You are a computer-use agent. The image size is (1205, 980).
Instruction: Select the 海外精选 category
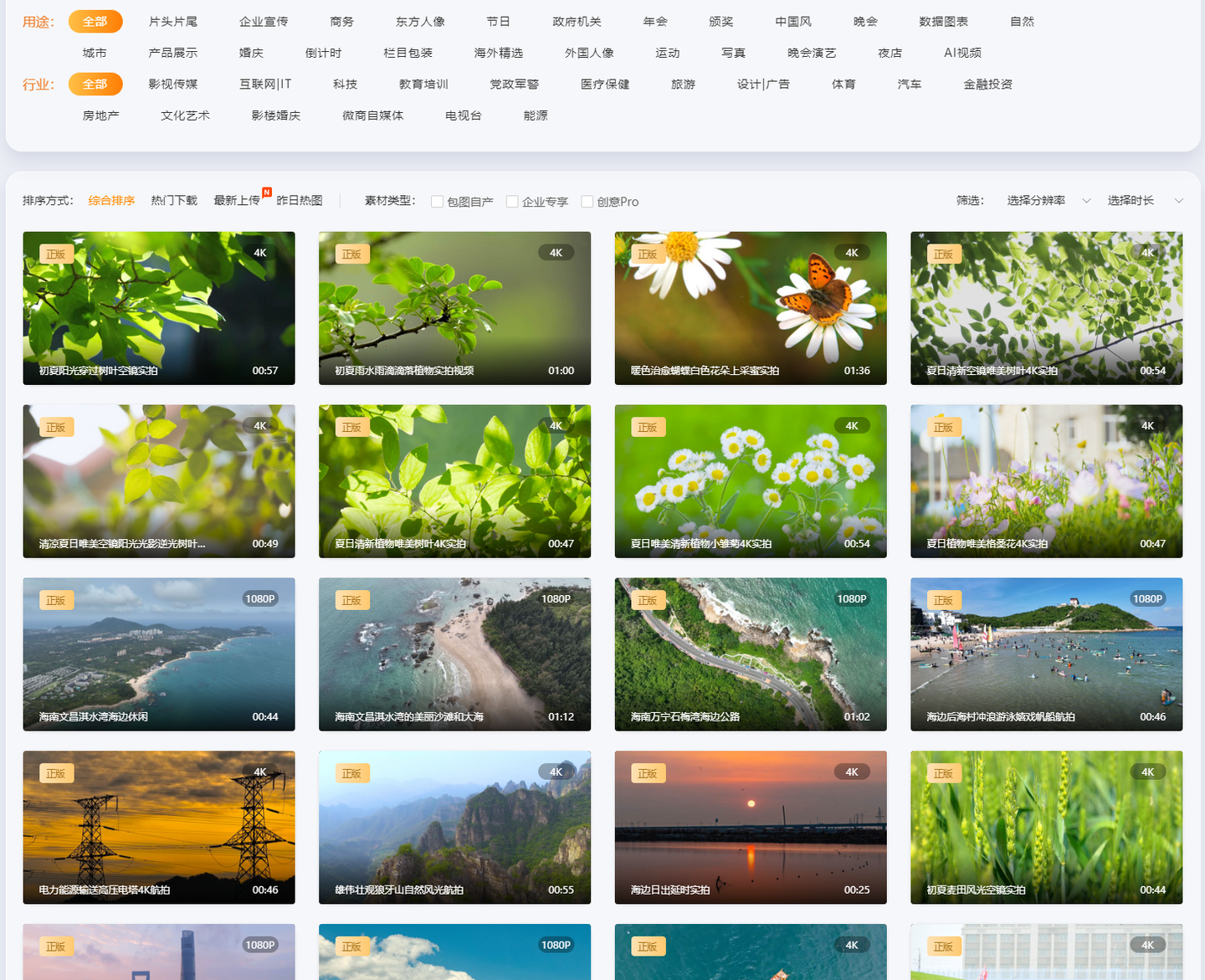[499, 53]
